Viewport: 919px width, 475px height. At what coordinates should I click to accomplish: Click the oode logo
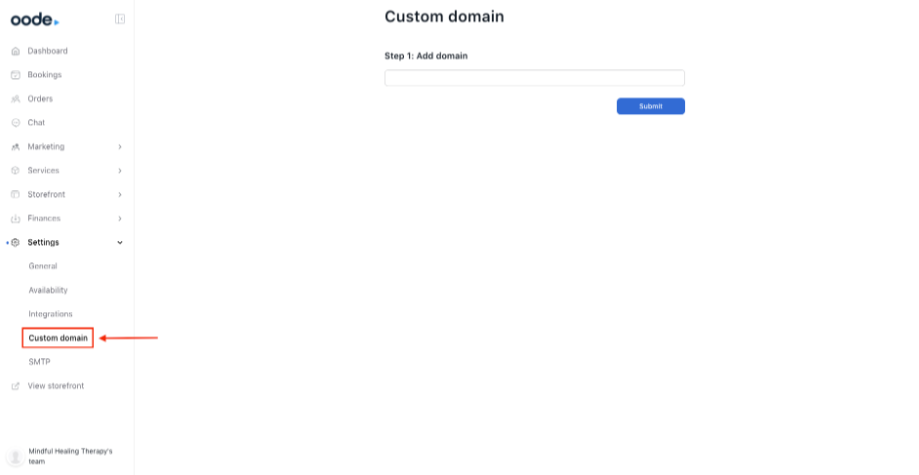tap(35, 19)
